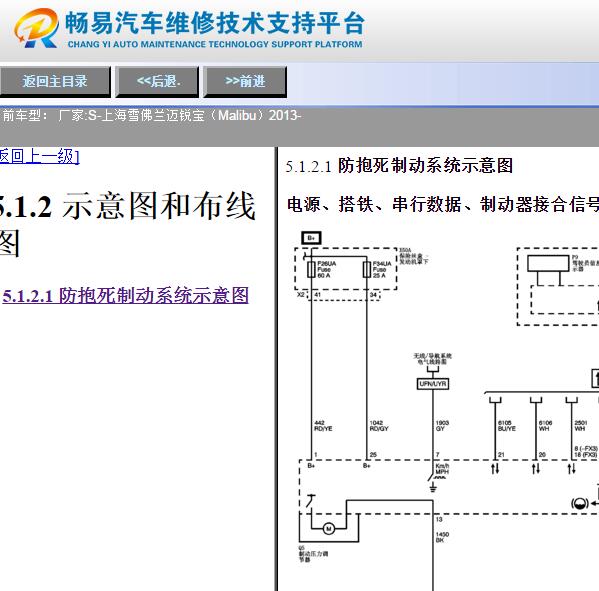This screenshot has width=599, height=591.
Task: Click the right pane heading 5.1.2.1 防抱死制动系统示意图
Action: [399, 166]
